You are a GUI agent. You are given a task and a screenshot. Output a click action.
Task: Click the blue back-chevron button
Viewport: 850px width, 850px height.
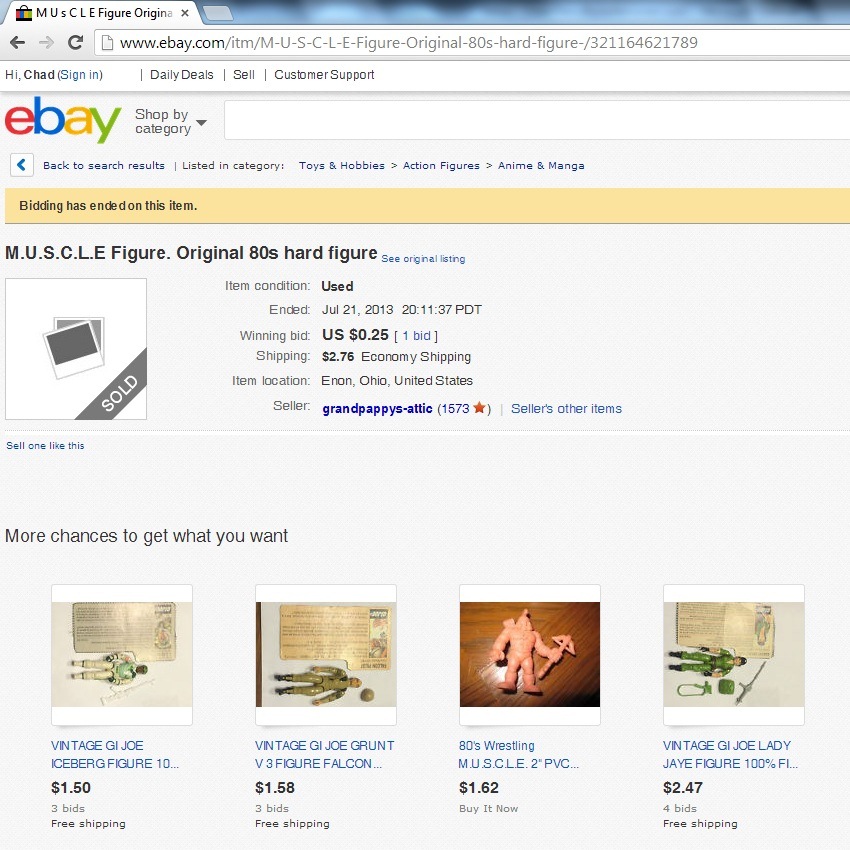[x=22, y=165]
